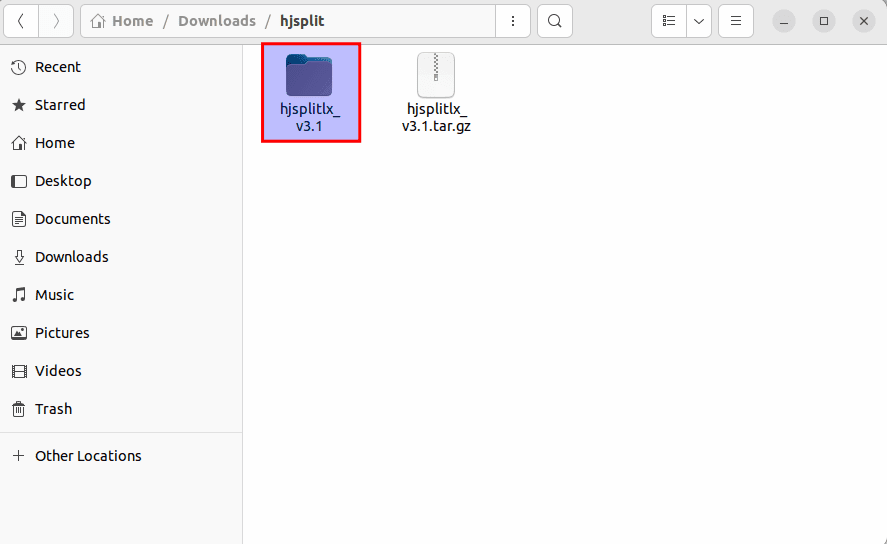Switch to list view
Viewport: 887px width, 544px height.
point(669,21)
